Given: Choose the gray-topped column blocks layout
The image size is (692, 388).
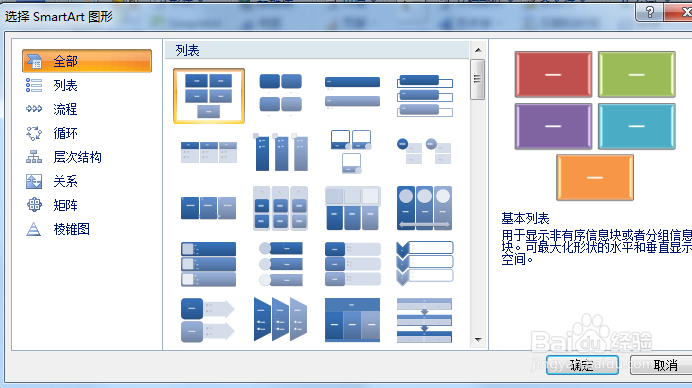Looking at the screenshot, I should [x=352, y=208].
